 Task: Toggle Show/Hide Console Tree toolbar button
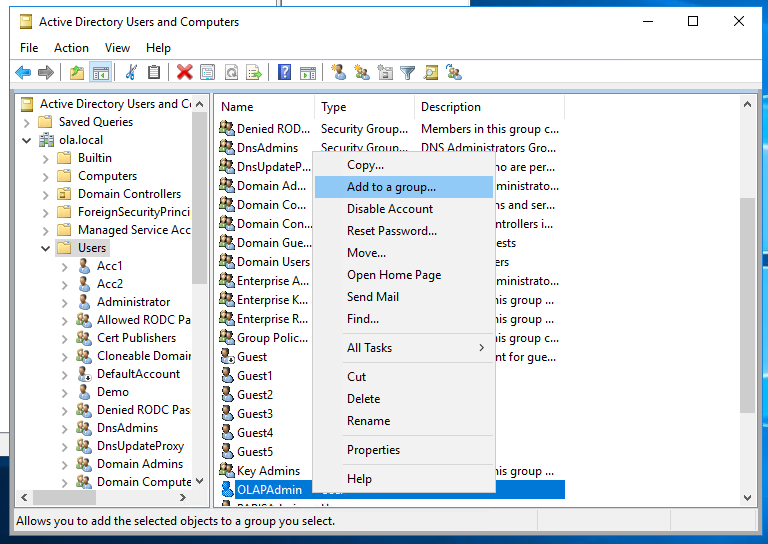[101, 73]
